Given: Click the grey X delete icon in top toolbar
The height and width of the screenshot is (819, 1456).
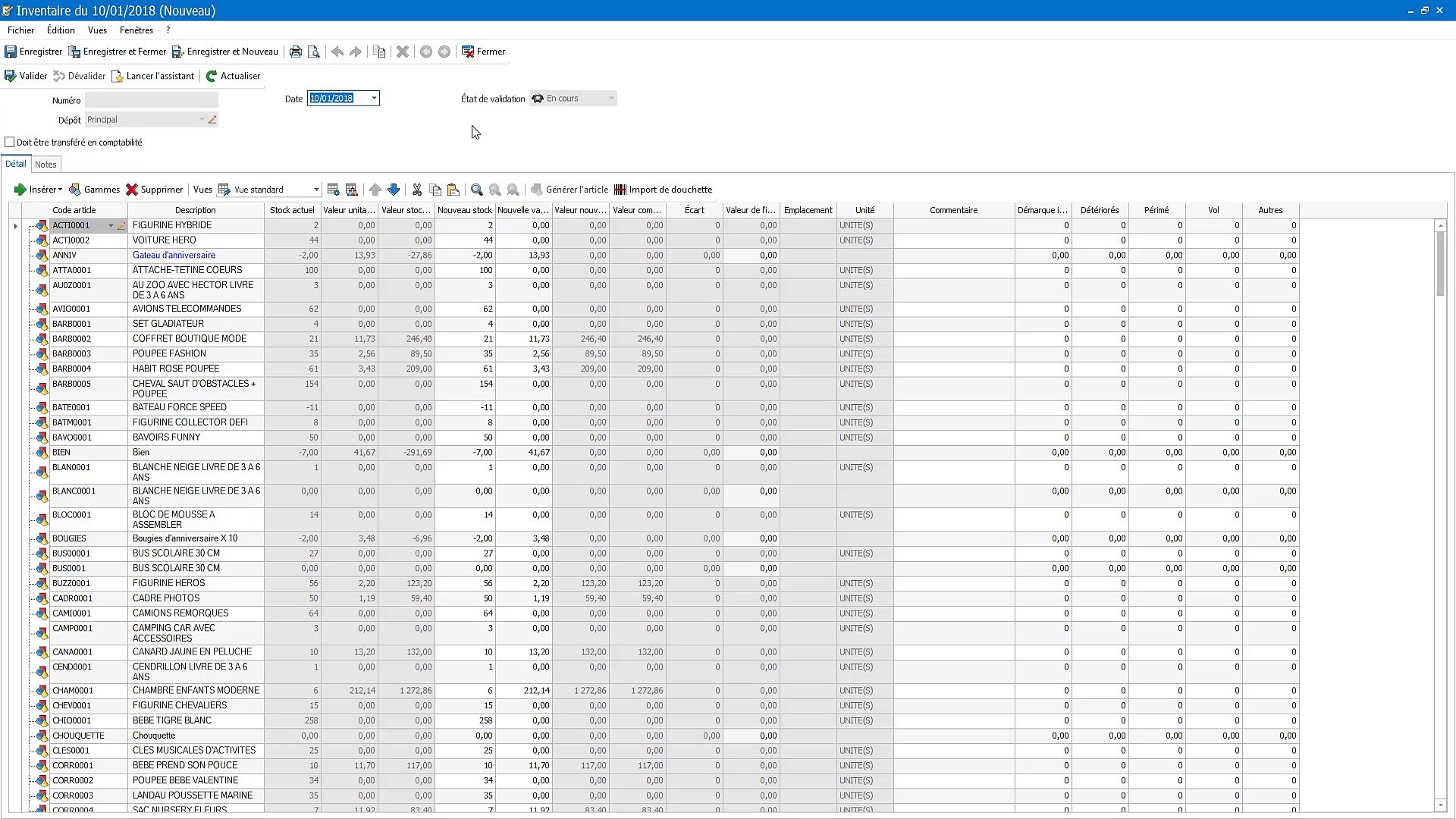Looking at the screenshot, I should (403, 52).
